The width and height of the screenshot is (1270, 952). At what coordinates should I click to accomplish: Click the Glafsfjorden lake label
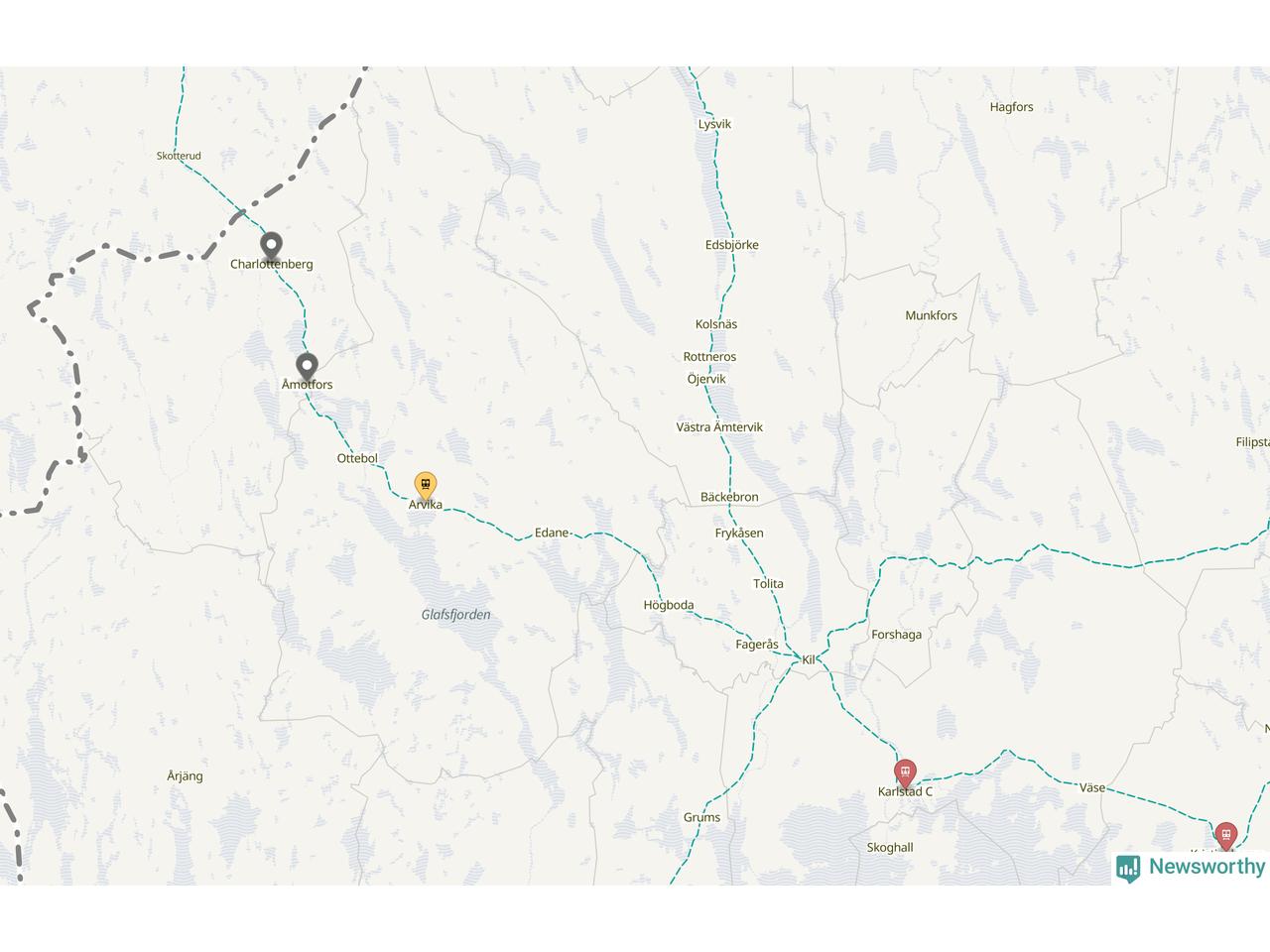(455, 615)
